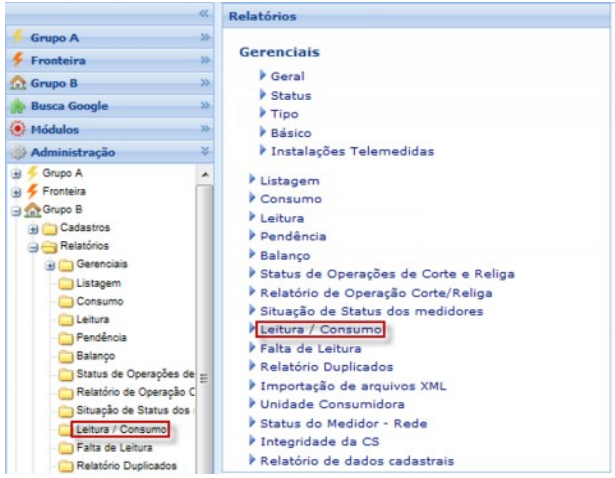Image resolution: width=615 pixels, height=478 pixels.
Task: Select Leitura / Consumo in the tree
Action: (121, 430)
